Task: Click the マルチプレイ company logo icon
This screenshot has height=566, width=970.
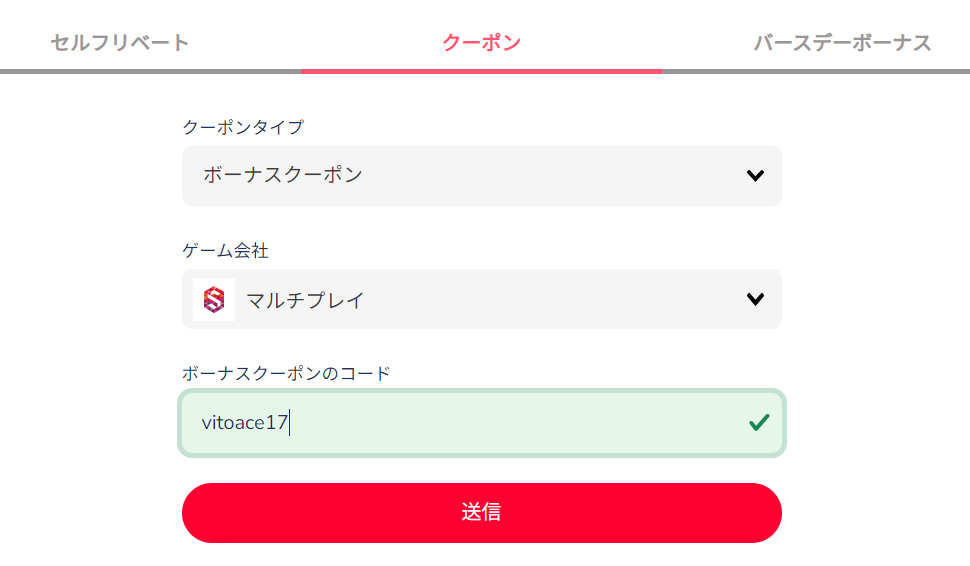Action: (x=214, y=299)
